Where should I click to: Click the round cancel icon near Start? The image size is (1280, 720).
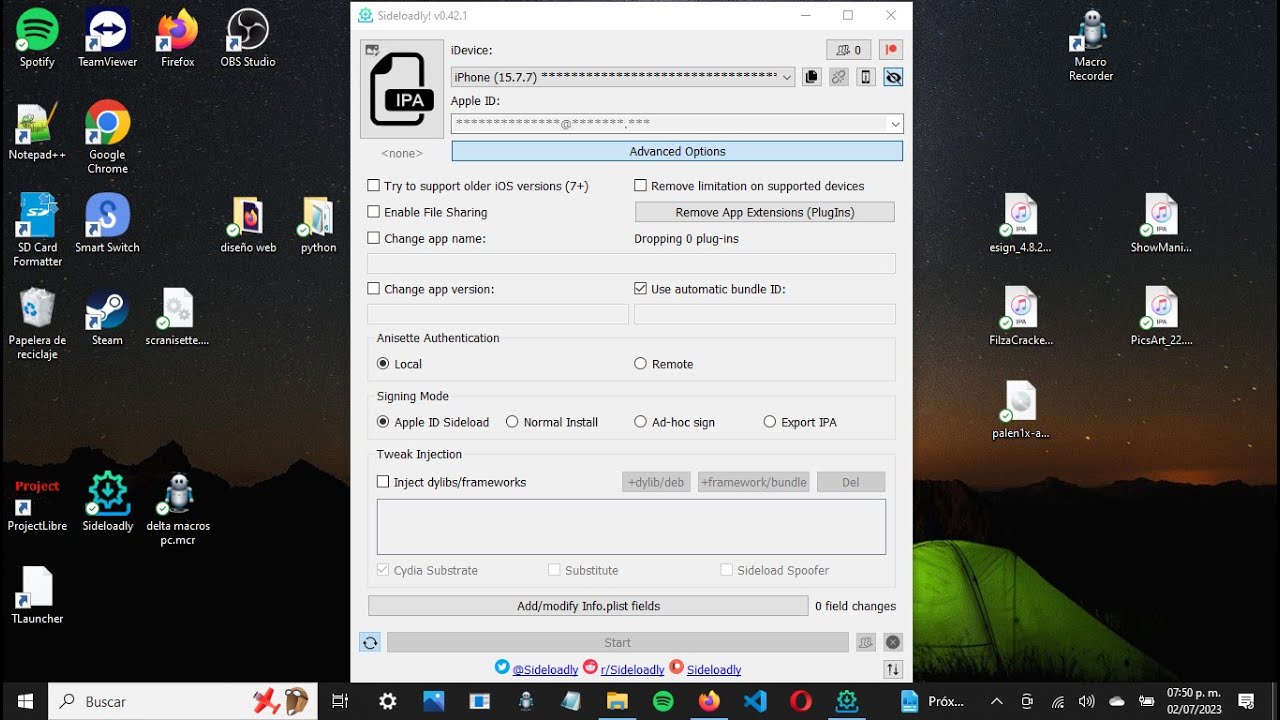coord(893,643)
